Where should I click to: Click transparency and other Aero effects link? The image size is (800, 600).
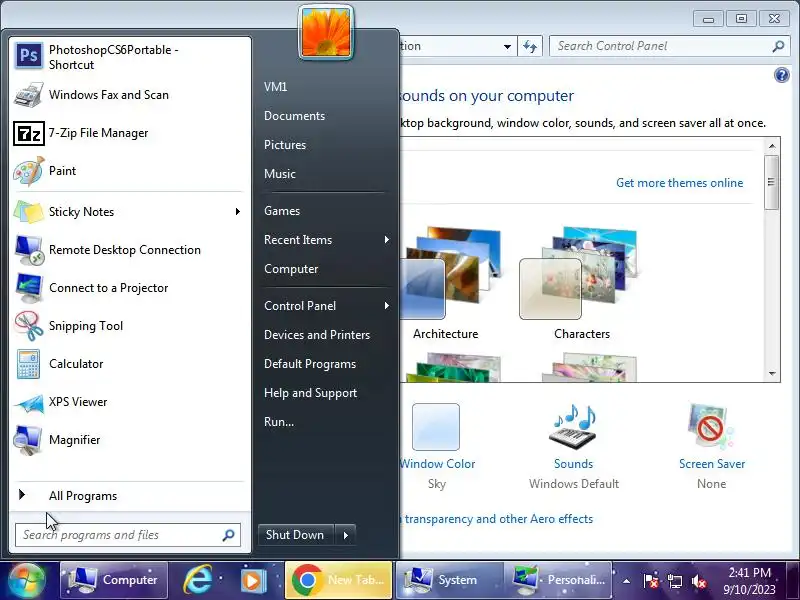click(498, 519)
